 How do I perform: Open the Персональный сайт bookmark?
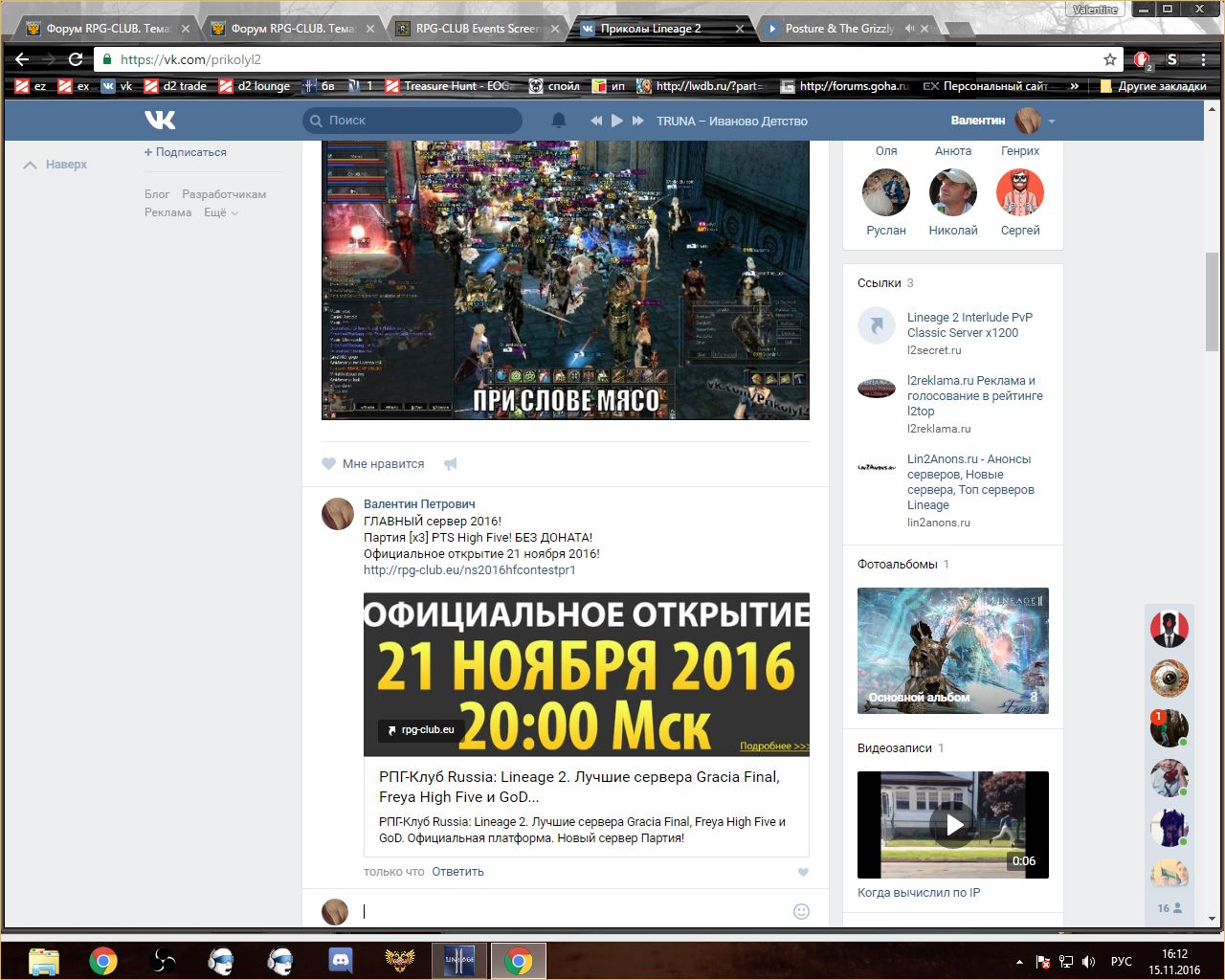[986, 86]
